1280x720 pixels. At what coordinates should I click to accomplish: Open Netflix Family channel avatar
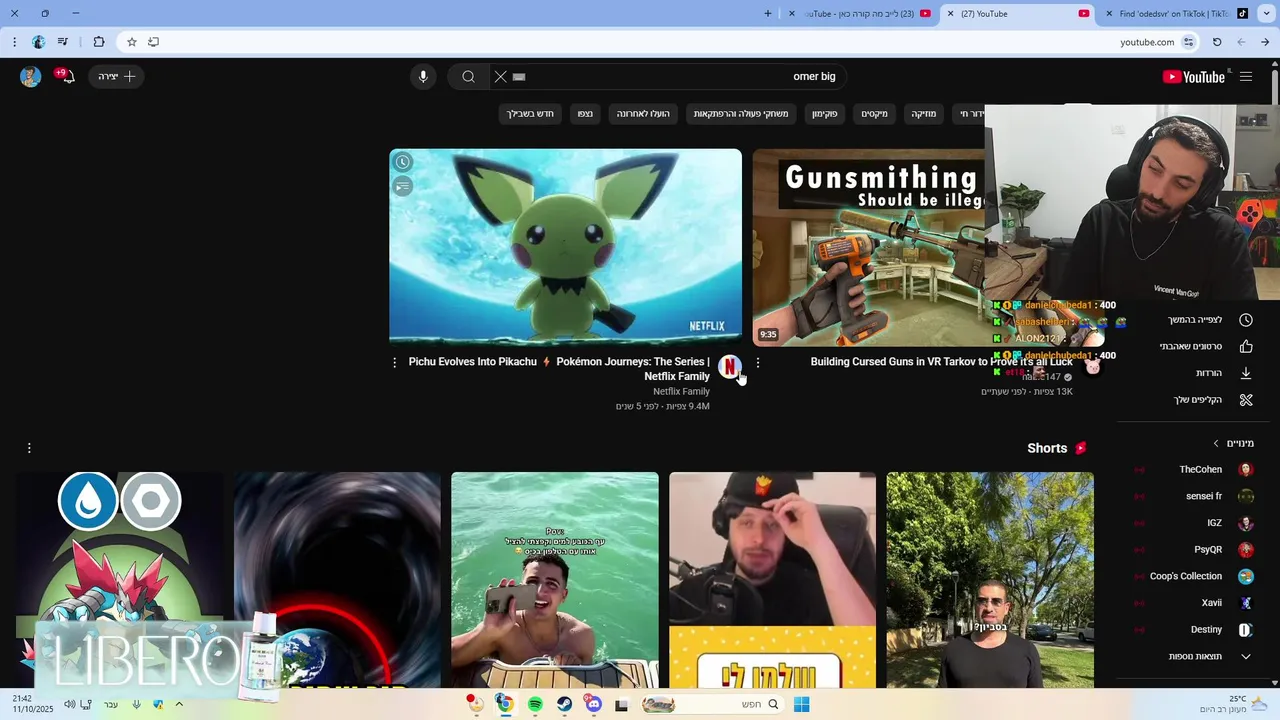tap(730, 367)
